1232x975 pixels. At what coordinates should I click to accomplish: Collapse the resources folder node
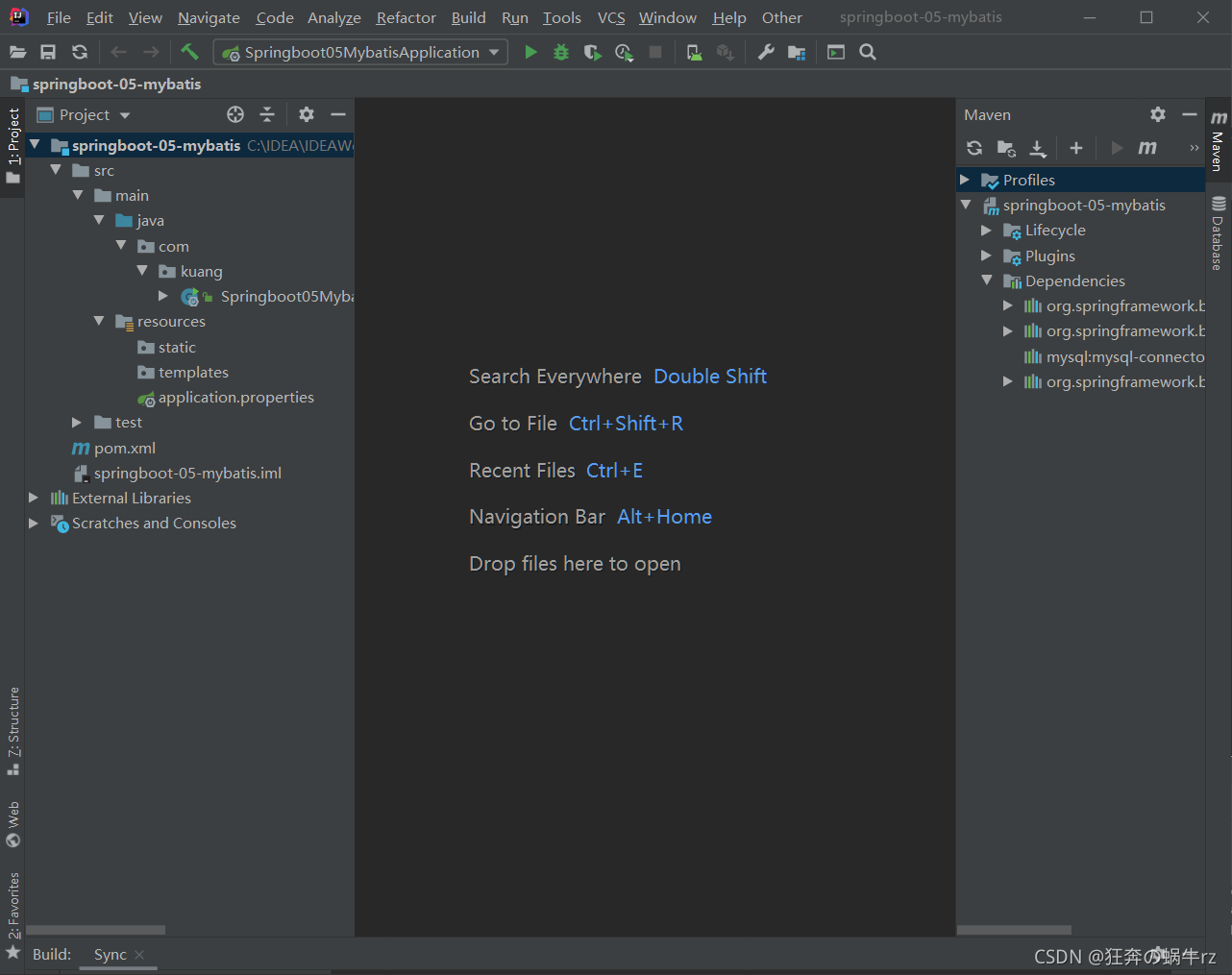(x=99, y=321)
